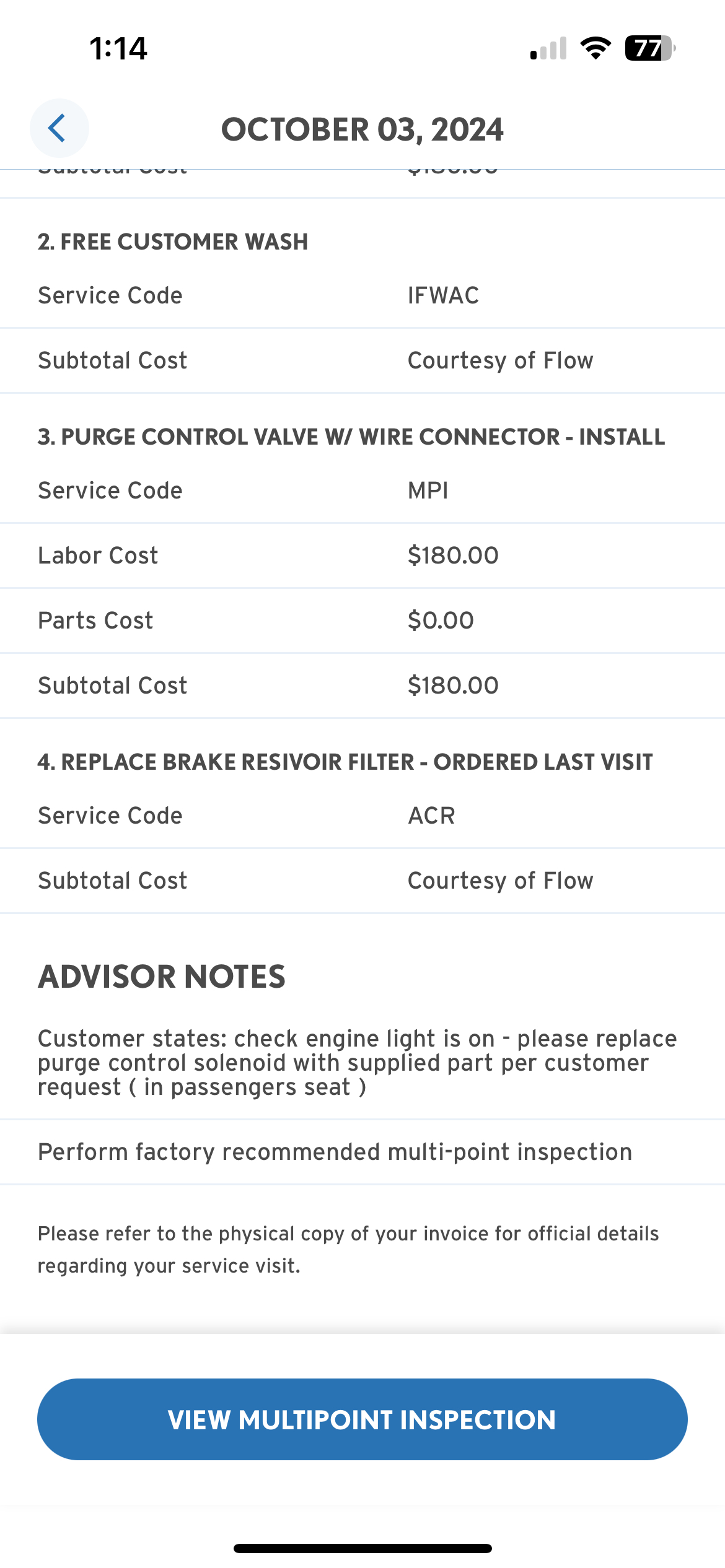The width and height of the screenshot is (725, 1568).
Task: Tap the cellular signal bars
Action: (548, 49)
